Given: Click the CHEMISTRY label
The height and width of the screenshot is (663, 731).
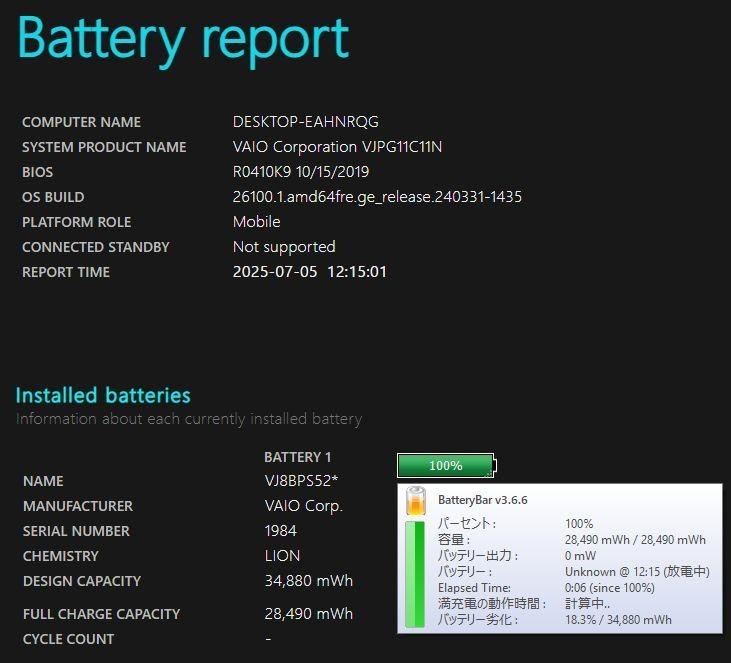Looking at the screenshot, I should point(61,556).
